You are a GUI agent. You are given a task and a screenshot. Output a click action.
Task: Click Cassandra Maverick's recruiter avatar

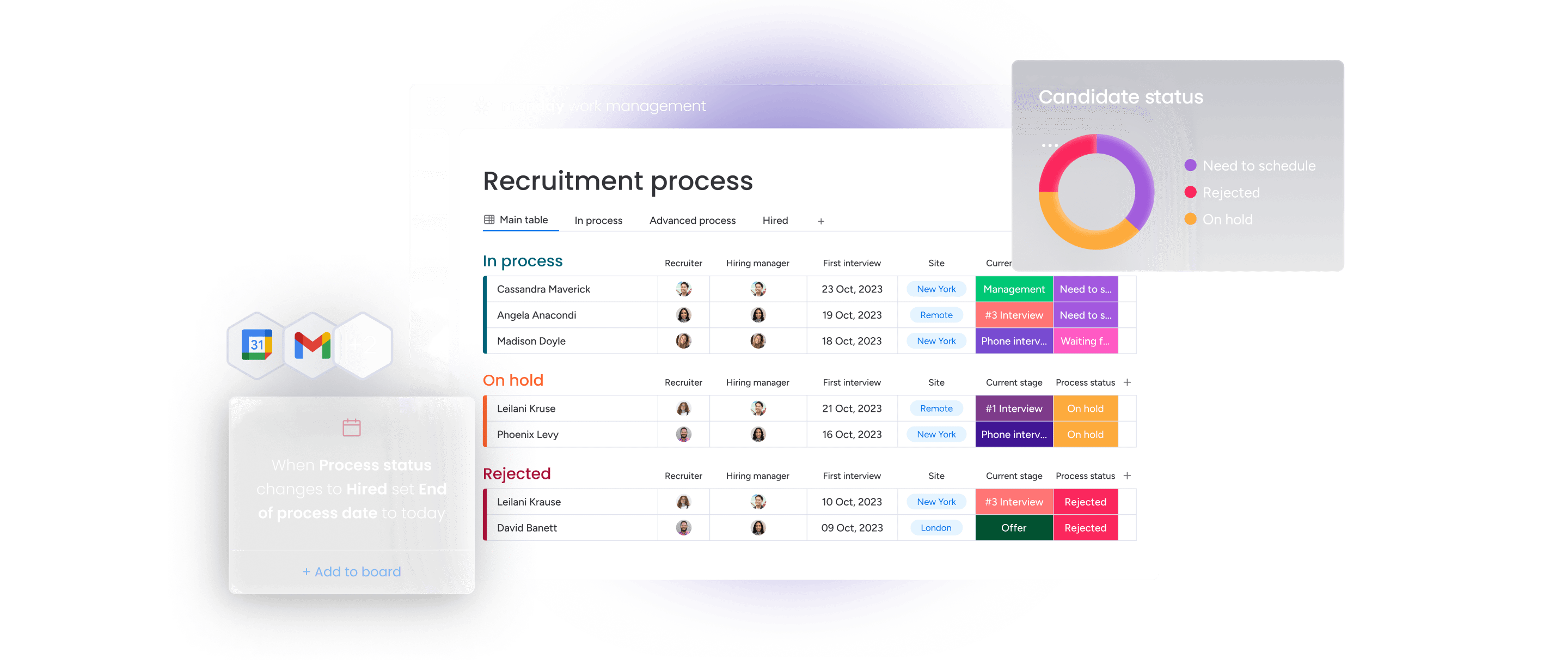(684, 289)
